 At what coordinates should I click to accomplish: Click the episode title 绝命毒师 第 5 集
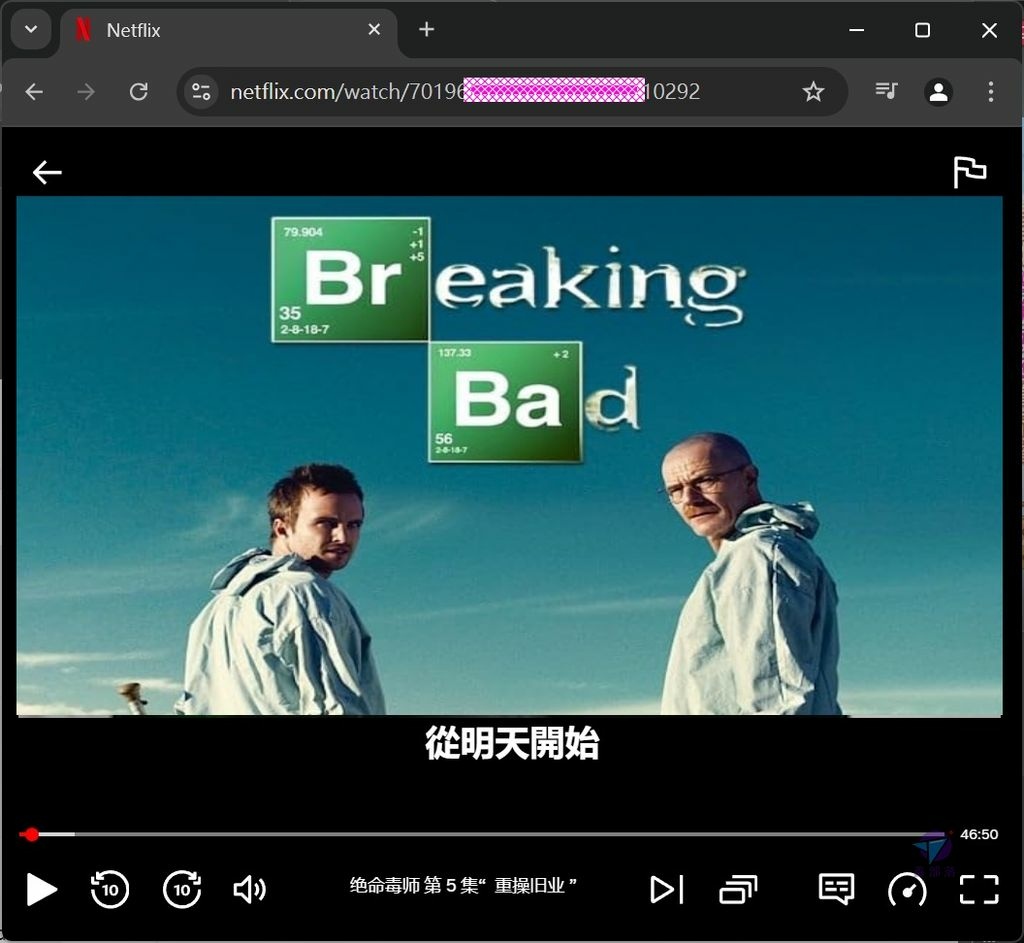tap(463, 886)
